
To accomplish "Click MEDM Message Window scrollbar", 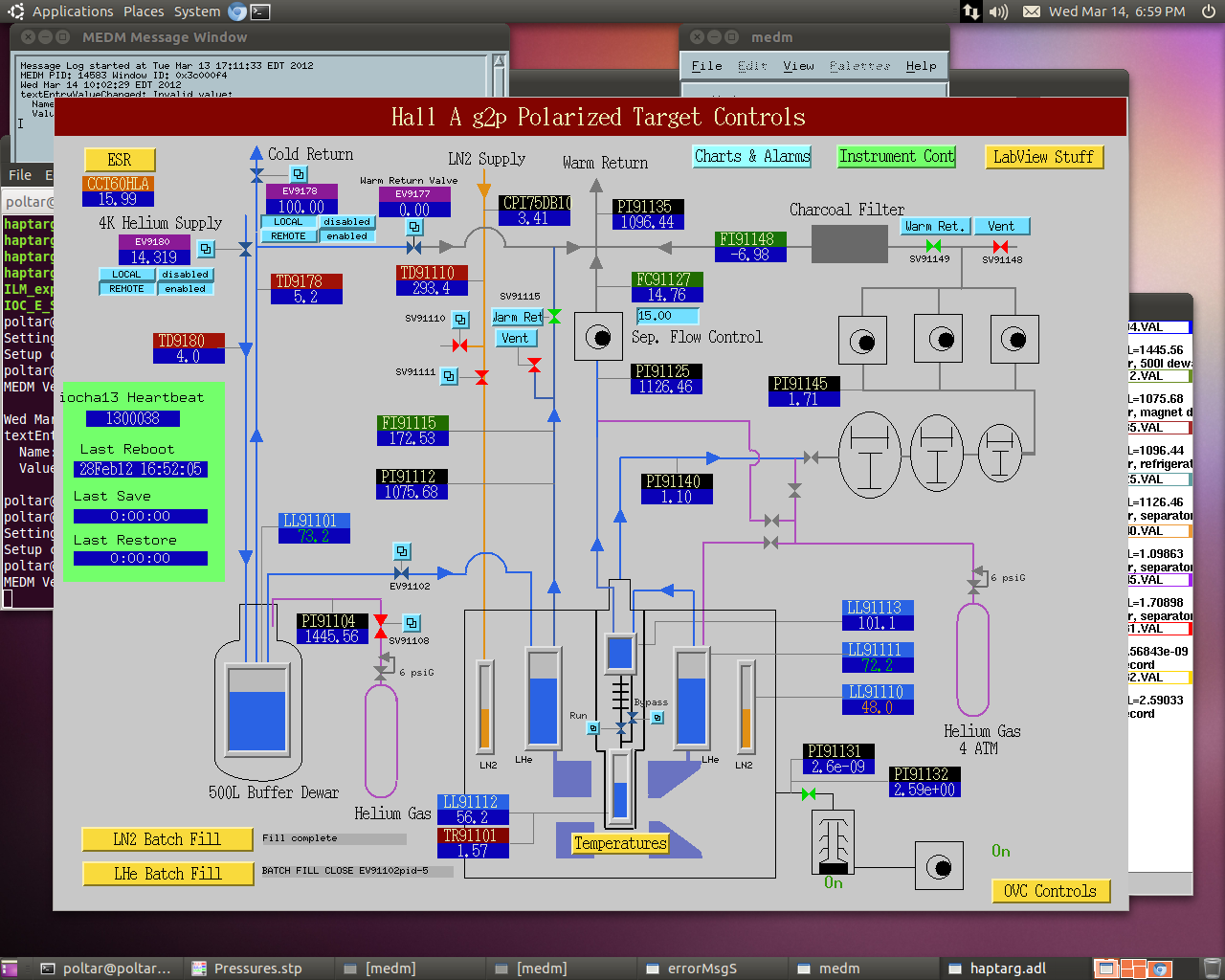I will pos(500,107).
